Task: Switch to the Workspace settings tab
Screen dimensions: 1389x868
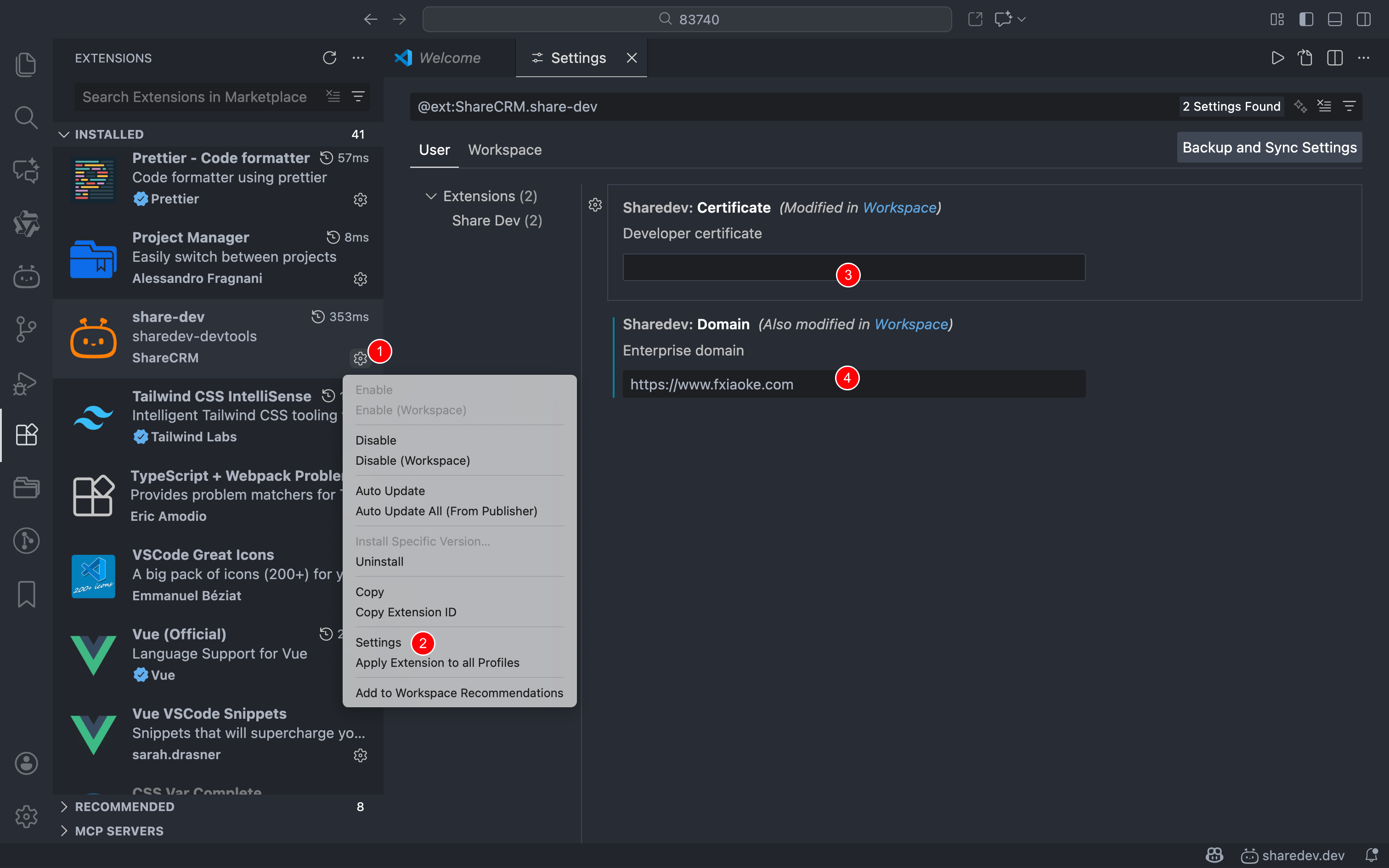Action: 504,150
